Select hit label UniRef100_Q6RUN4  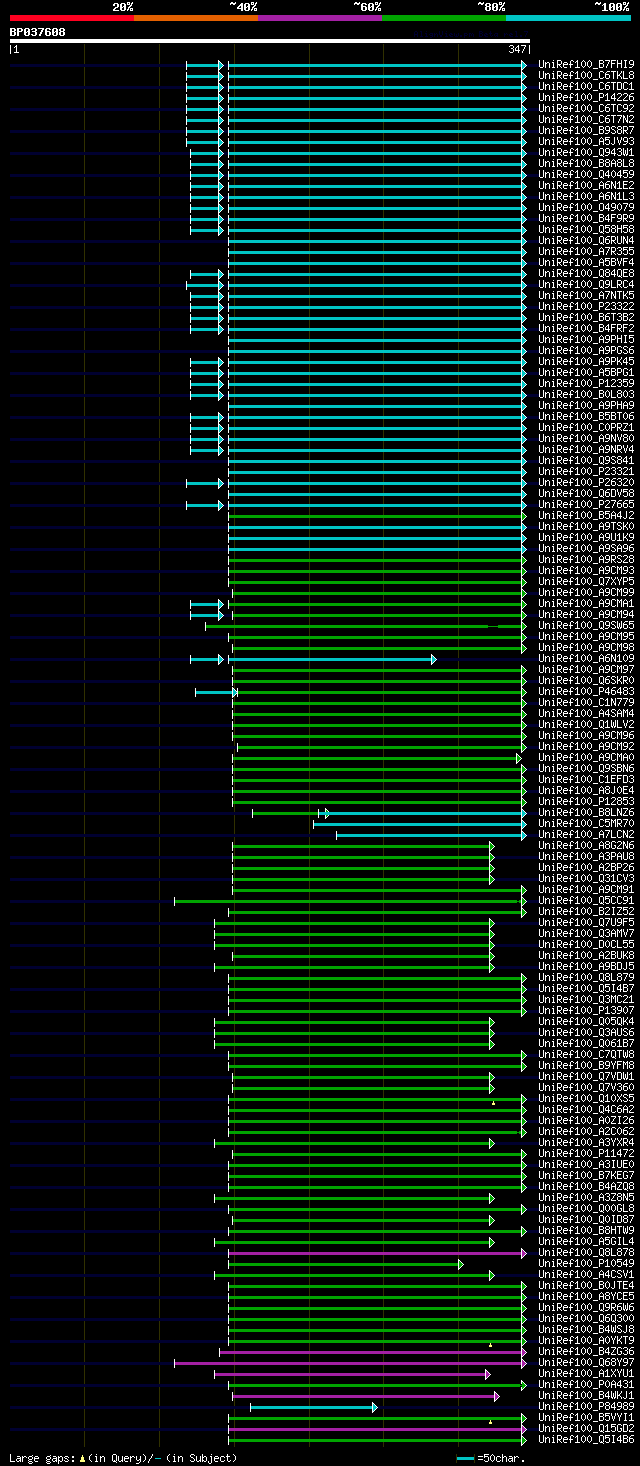point(586,240)
